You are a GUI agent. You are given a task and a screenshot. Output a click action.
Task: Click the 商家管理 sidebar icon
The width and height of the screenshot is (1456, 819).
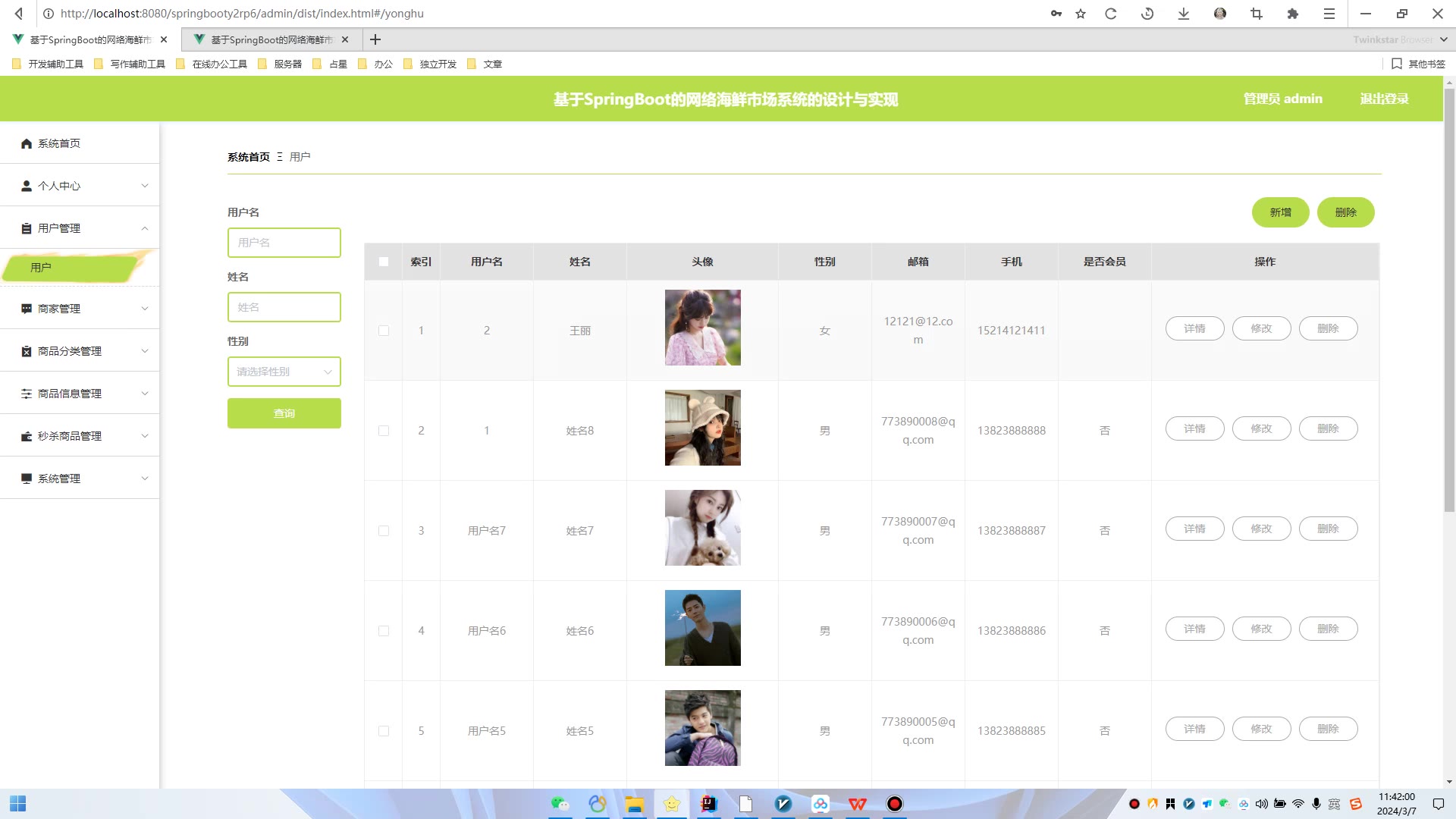27,309
